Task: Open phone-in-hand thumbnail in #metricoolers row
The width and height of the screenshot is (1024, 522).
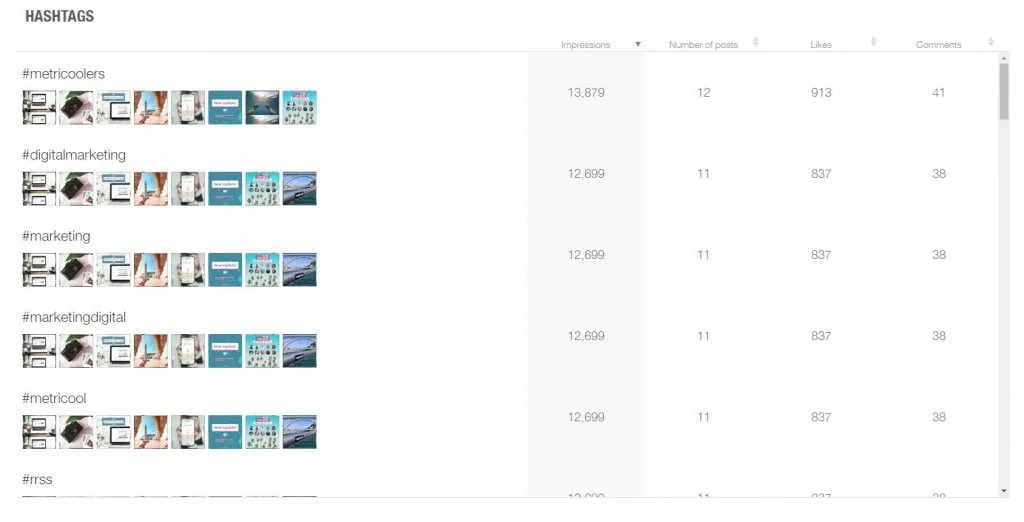Action: click(188, 107)
